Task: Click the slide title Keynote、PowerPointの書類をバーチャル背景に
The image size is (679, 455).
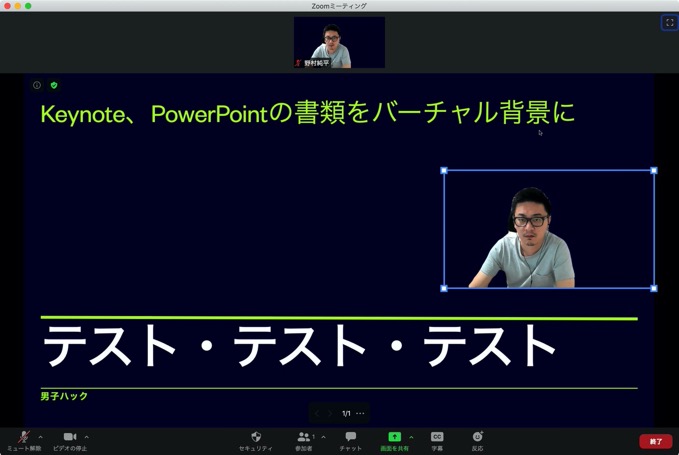Action: (x=307, y=113)
